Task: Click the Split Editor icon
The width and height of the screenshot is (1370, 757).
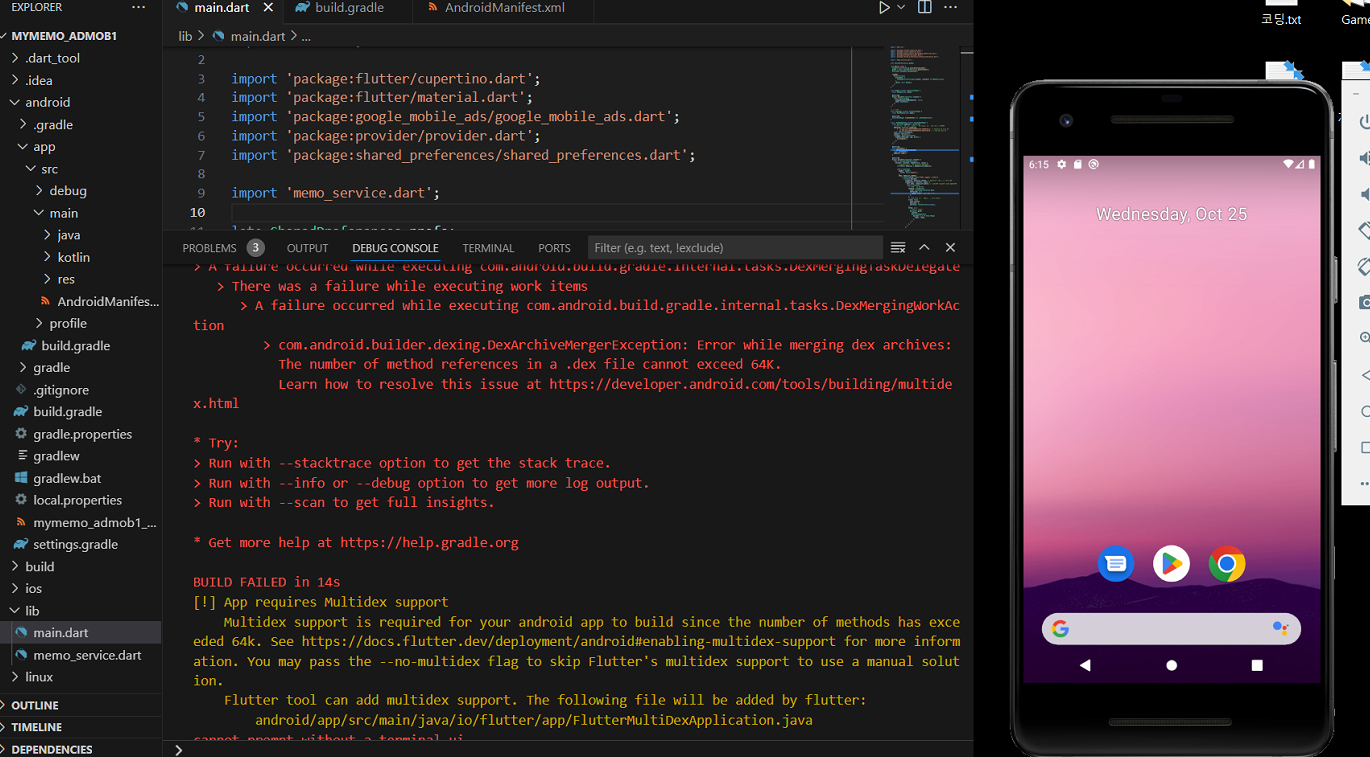Action: tap(925, 8)
